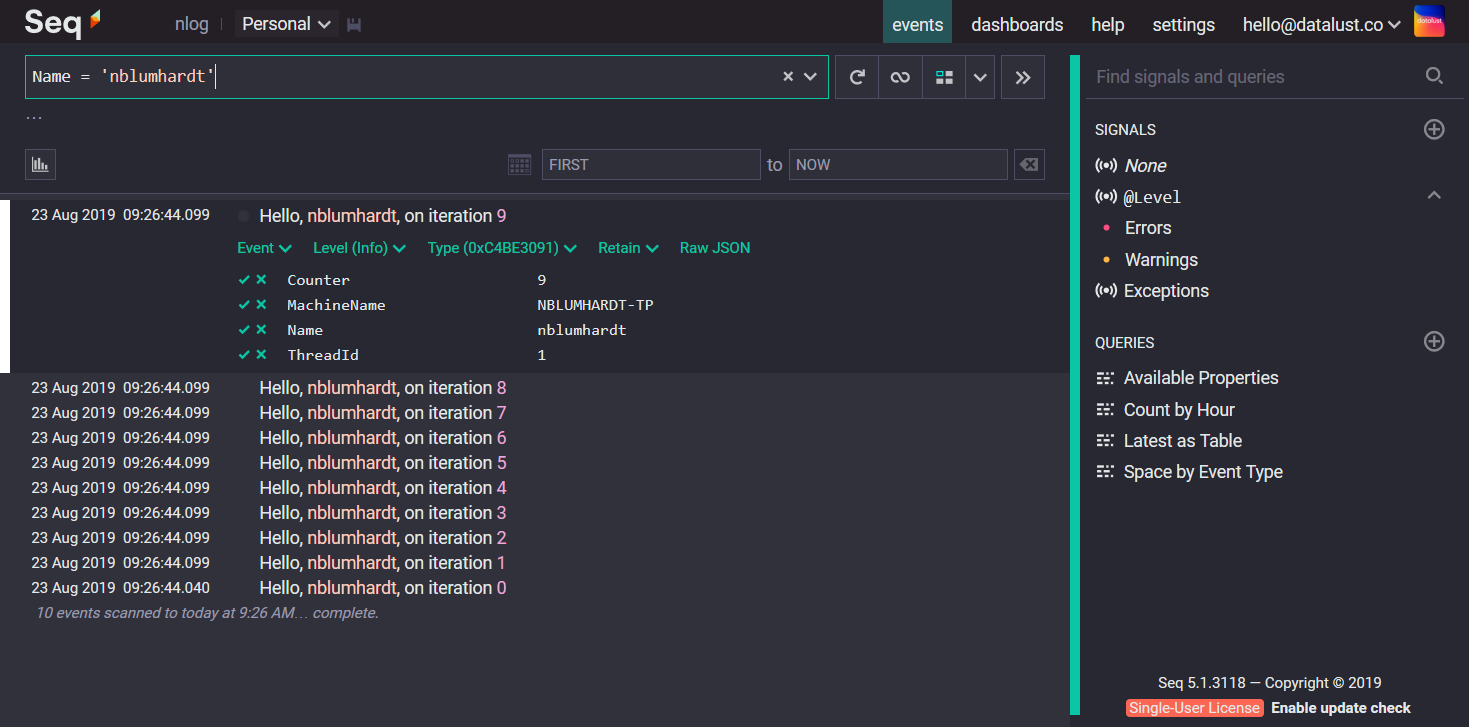Open the Type (0xC4BE3091) dropdown
Image resolution: width=1469 pixels, height=727 pixels.
[x=502, y=248]
